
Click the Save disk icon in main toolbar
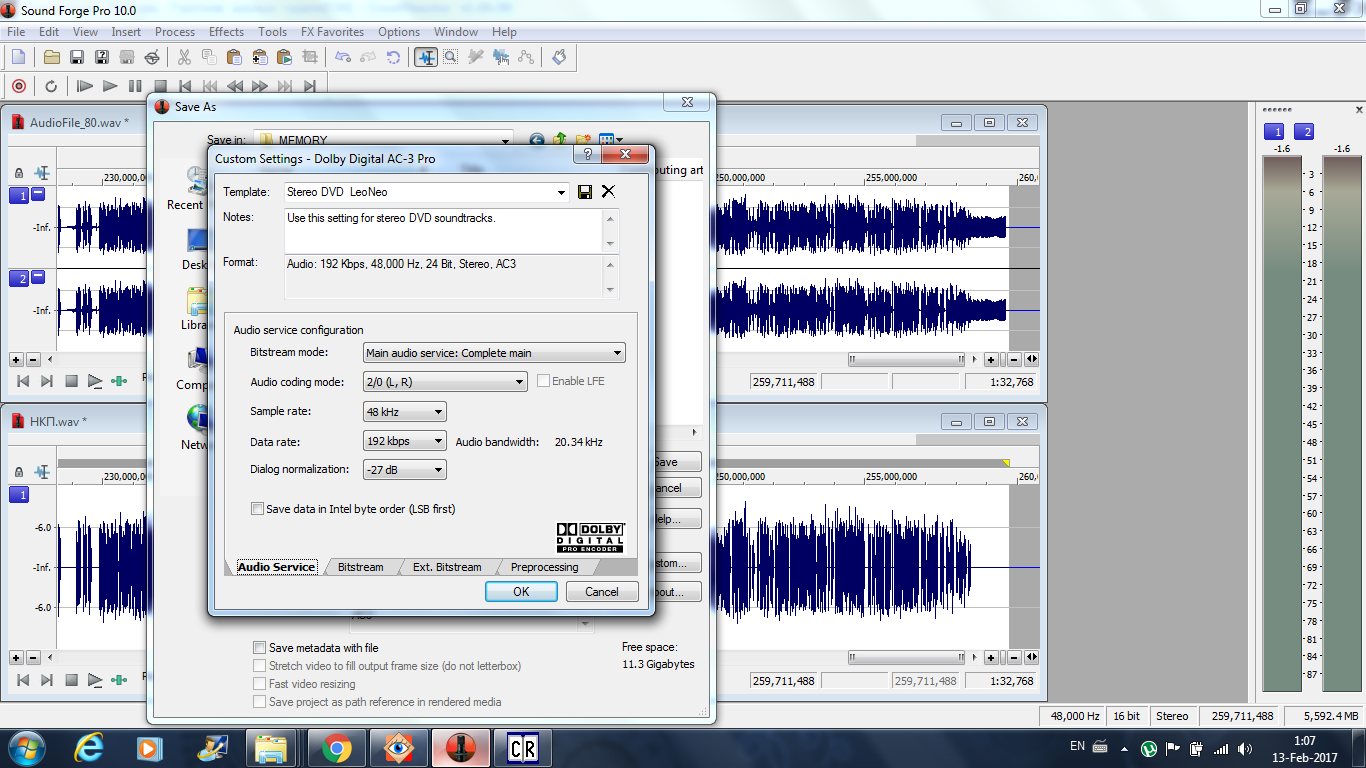pos(76,57)
